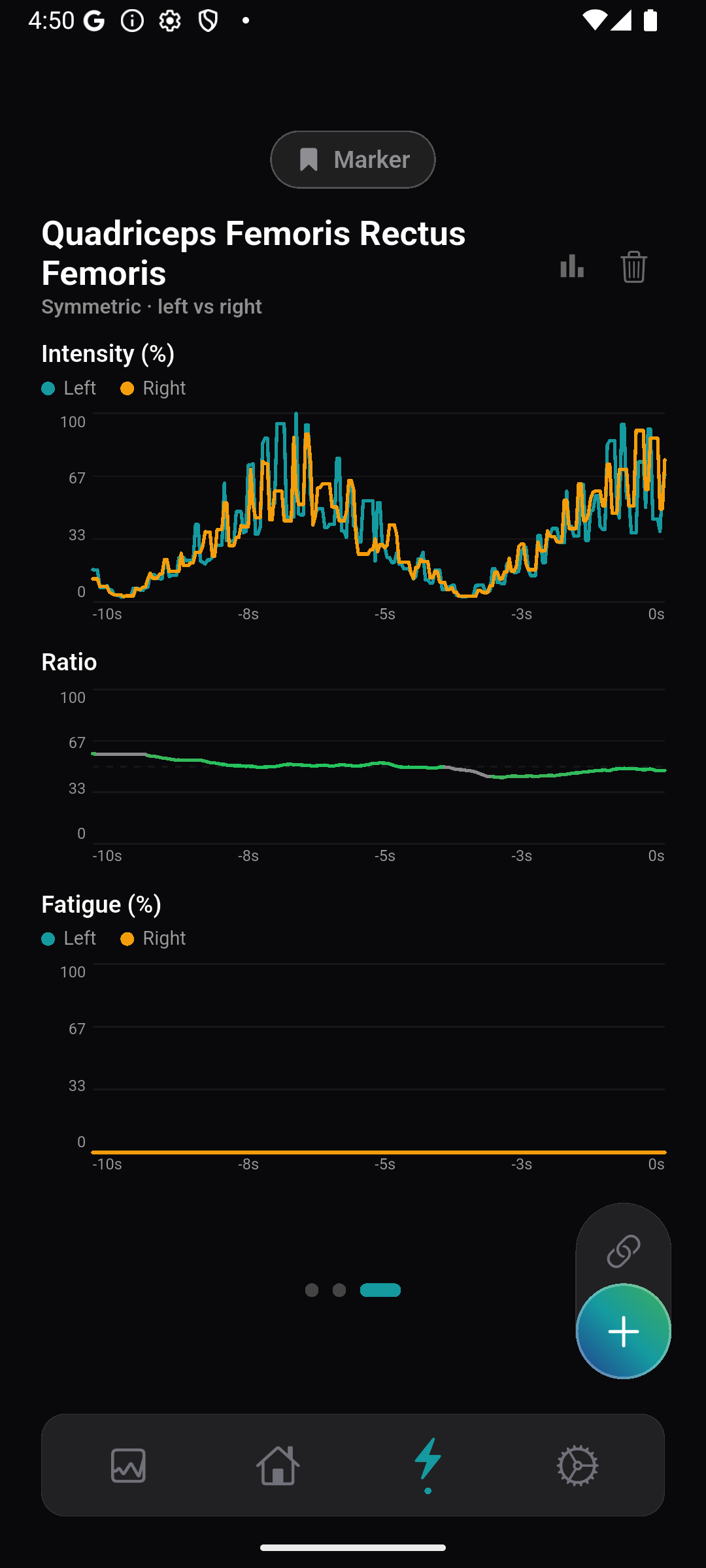Screen dimensions: 706x1568
Task: Tap the link chain icon
Action: click(623, 1250)
